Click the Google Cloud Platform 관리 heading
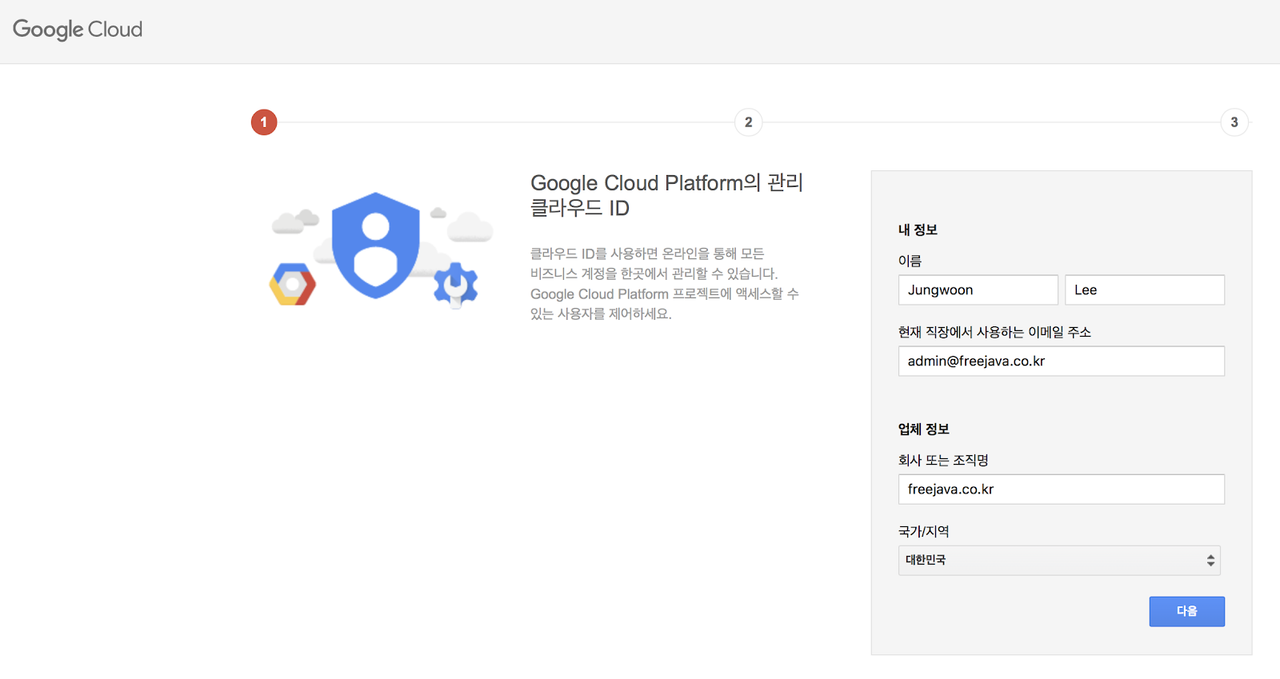 tap(667, 196)
